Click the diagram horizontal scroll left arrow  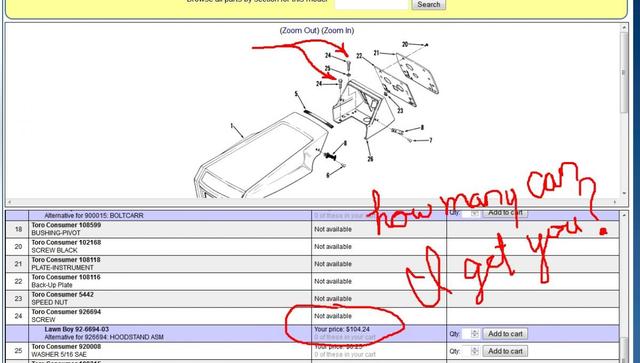[9, 202]
